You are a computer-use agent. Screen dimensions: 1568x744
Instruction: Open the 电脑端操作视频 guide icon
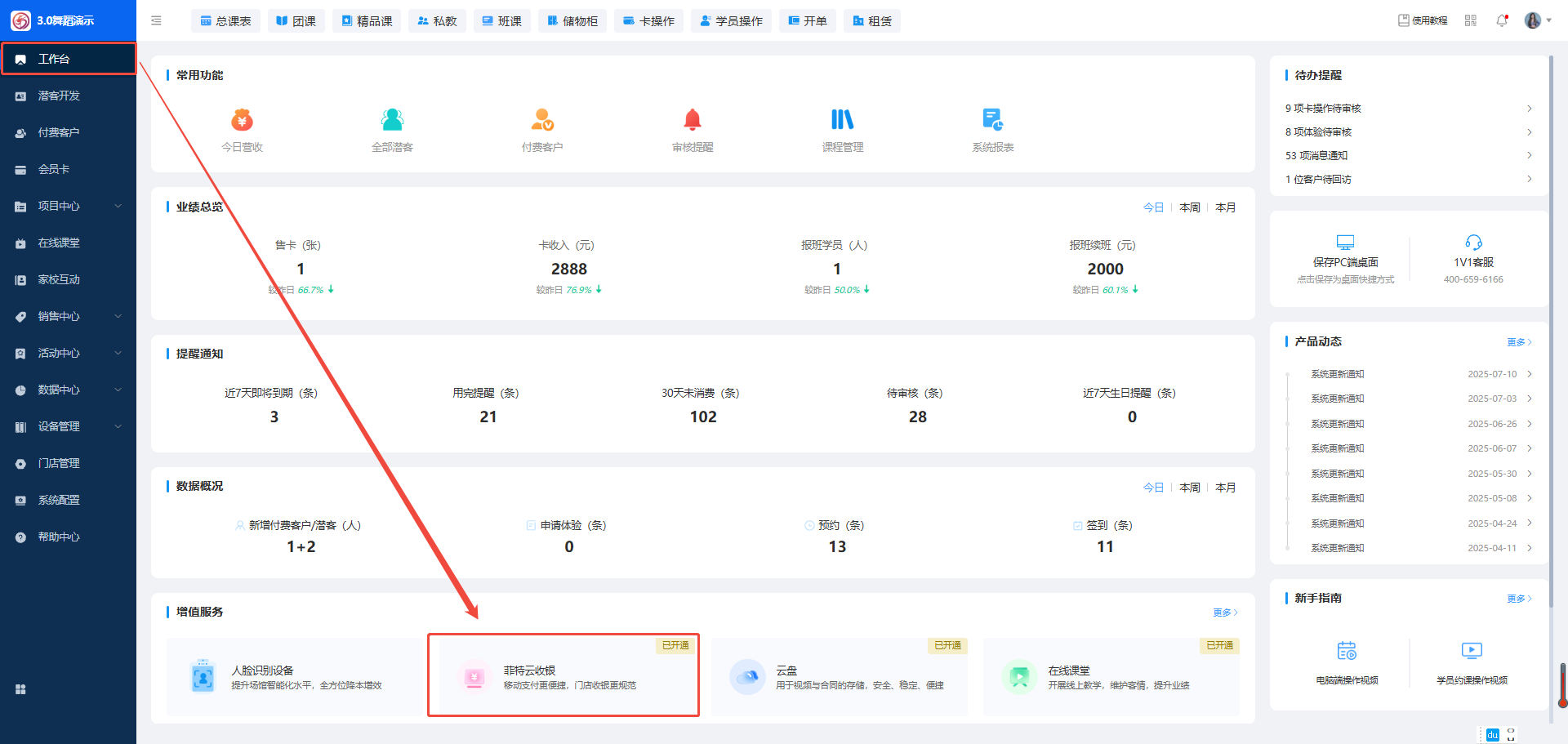click(x=1347, y=651)
